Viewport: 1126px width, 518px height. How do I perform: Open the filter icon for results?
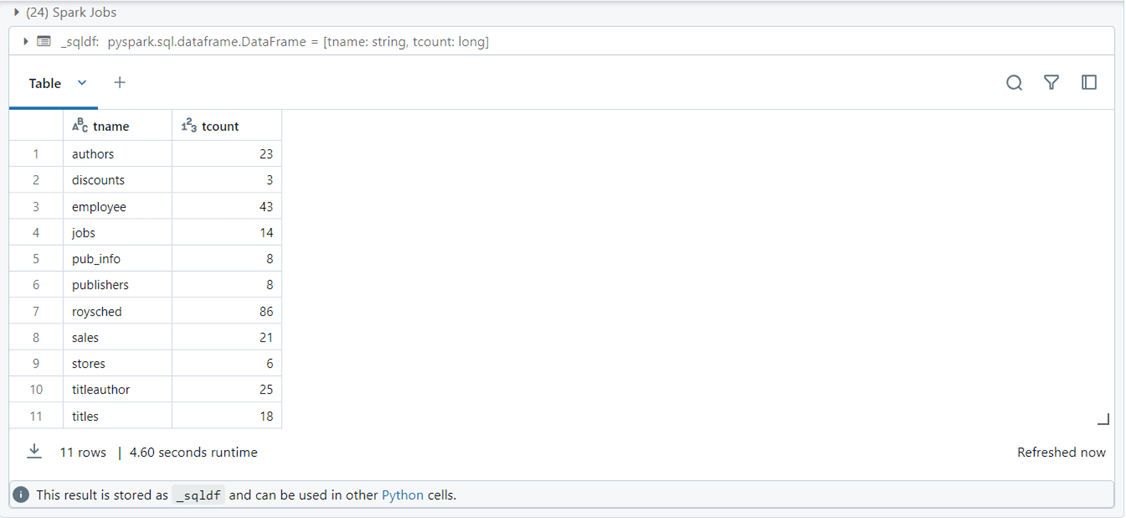click(x=1051, y=83)
